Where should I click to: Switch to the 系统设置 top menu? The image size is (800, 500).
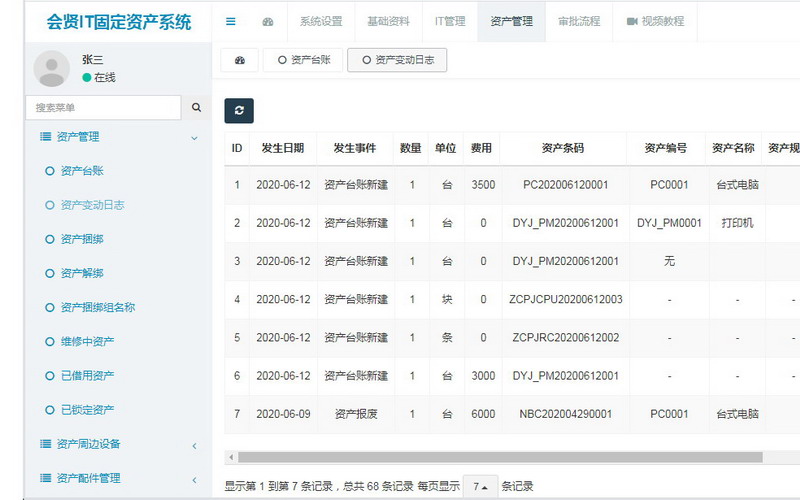pyautogui.click(x=320, y=21)
